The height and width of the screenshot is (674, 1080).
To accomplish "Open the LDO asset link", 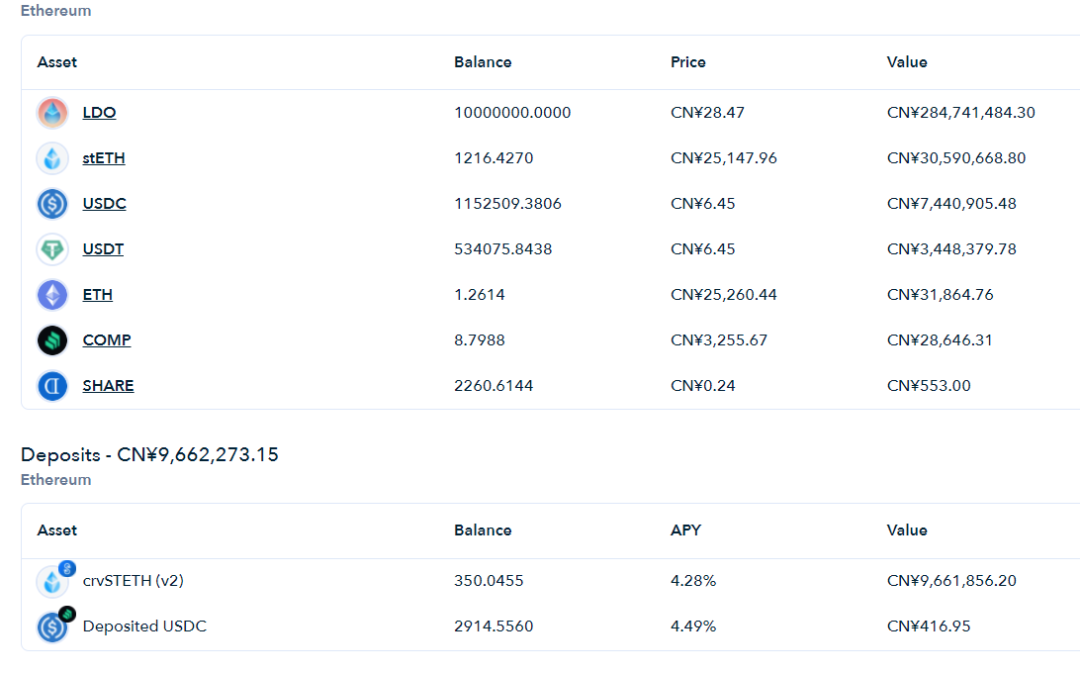I will pyautogui.click(x=99, y=113).
